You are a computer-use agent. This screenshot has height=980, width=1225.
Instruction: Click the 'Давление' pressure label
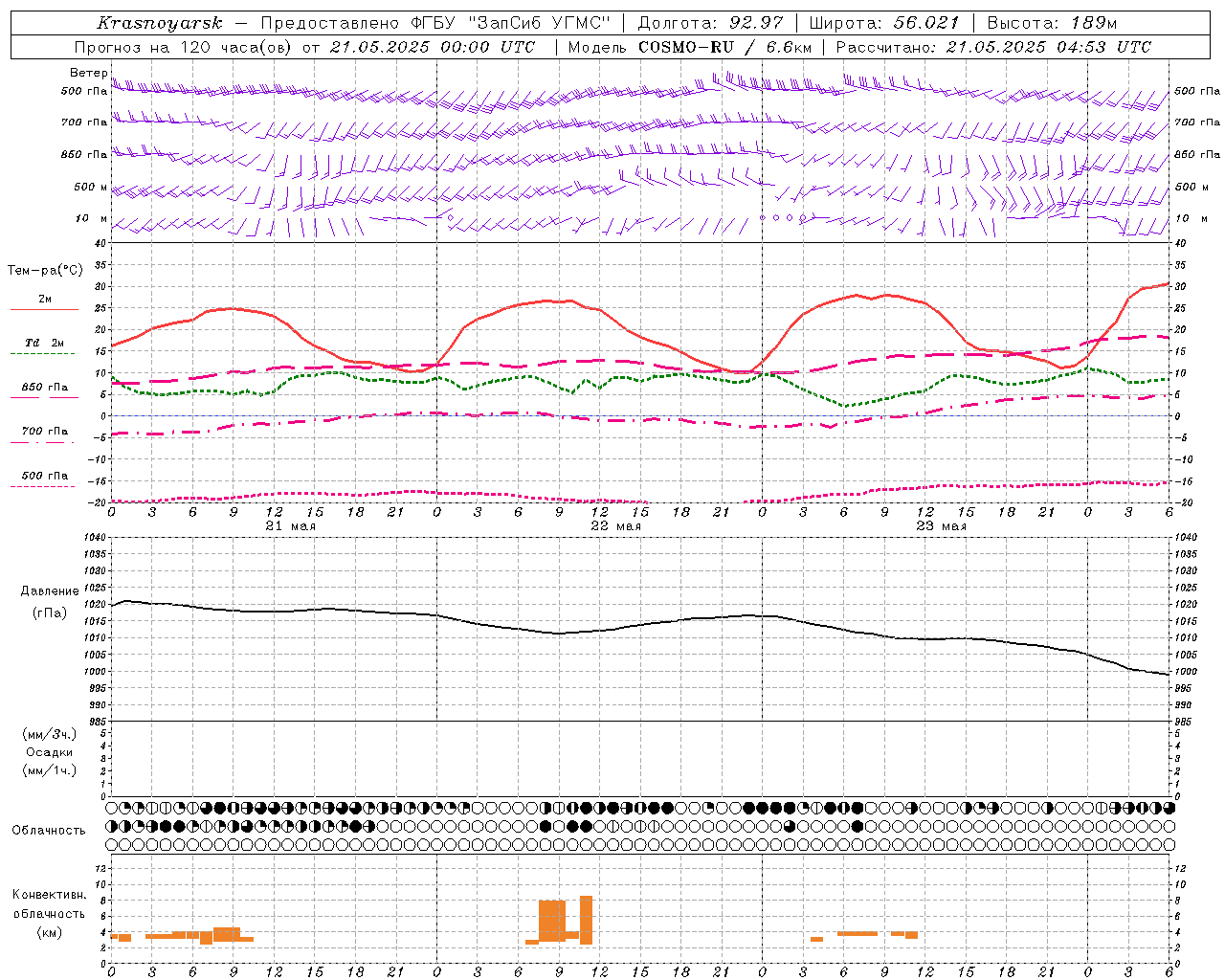pos(49,591)
